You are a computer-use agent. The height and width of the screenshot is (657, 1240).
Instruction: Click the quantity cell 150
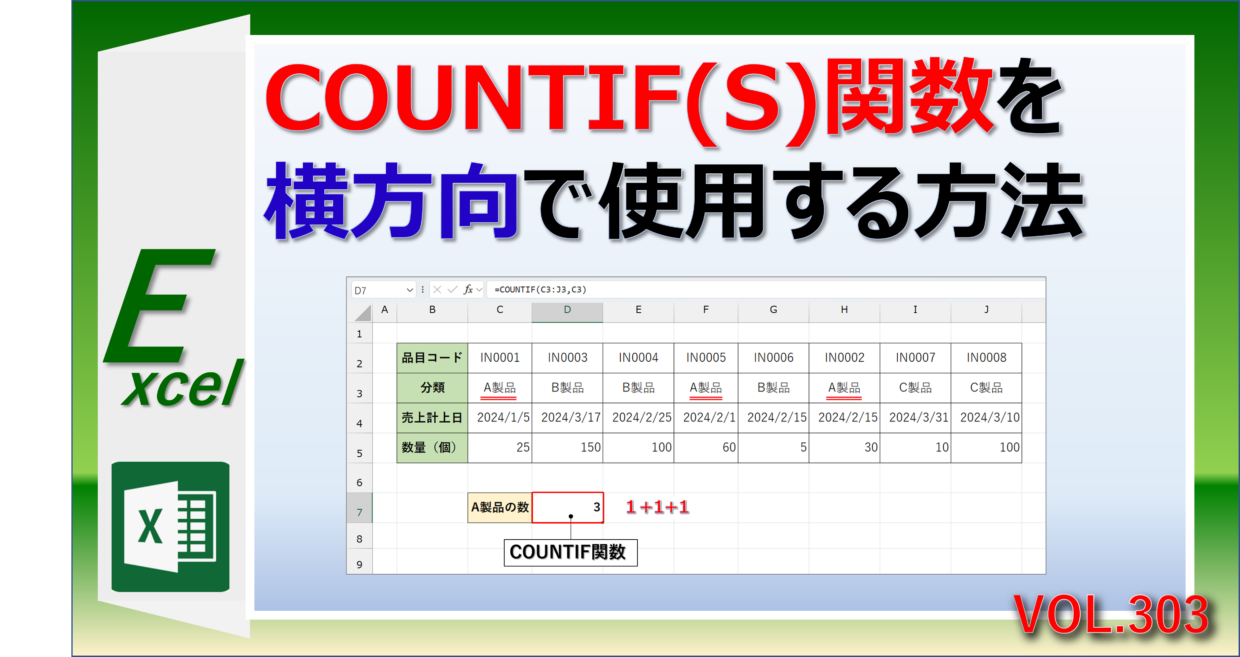click(x=567, y=448)
